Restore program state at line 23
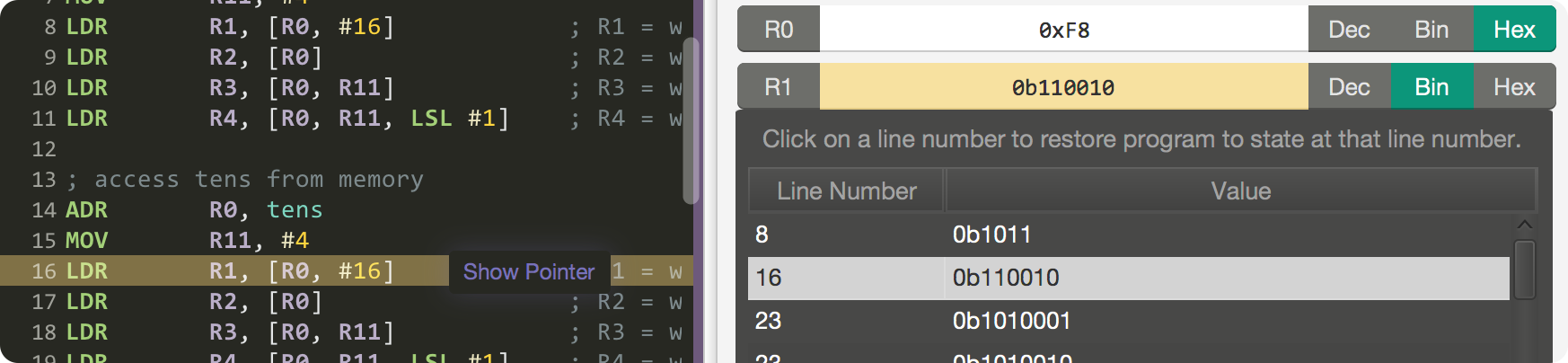Screen dimensions: 1568x363 tap(769, 321)
